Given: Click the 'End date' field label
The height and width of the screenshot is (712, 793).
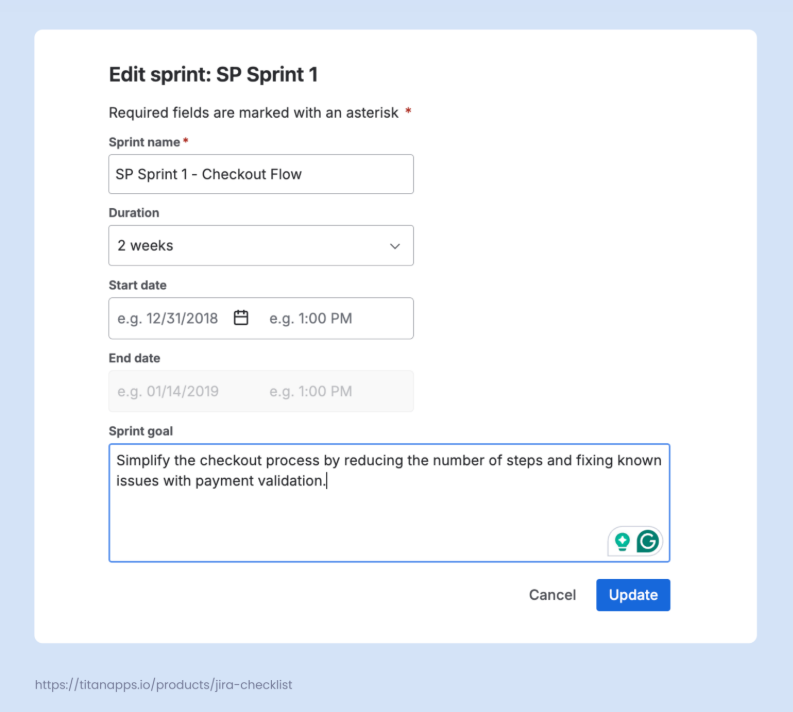Looking at the screenshot, I should pyautogui.click(x=135, y=358).
